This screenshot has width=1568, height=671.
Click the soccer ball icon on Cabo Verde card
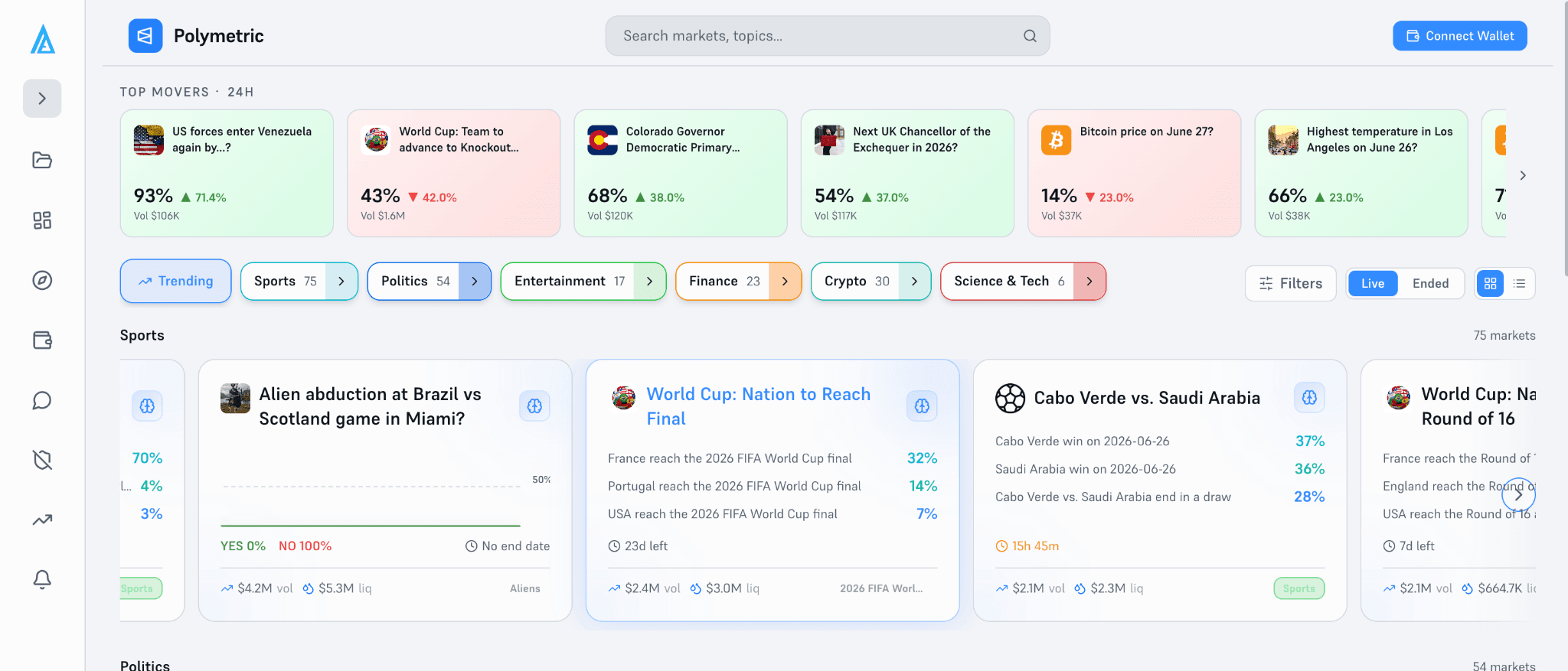tap(1010, 398)
